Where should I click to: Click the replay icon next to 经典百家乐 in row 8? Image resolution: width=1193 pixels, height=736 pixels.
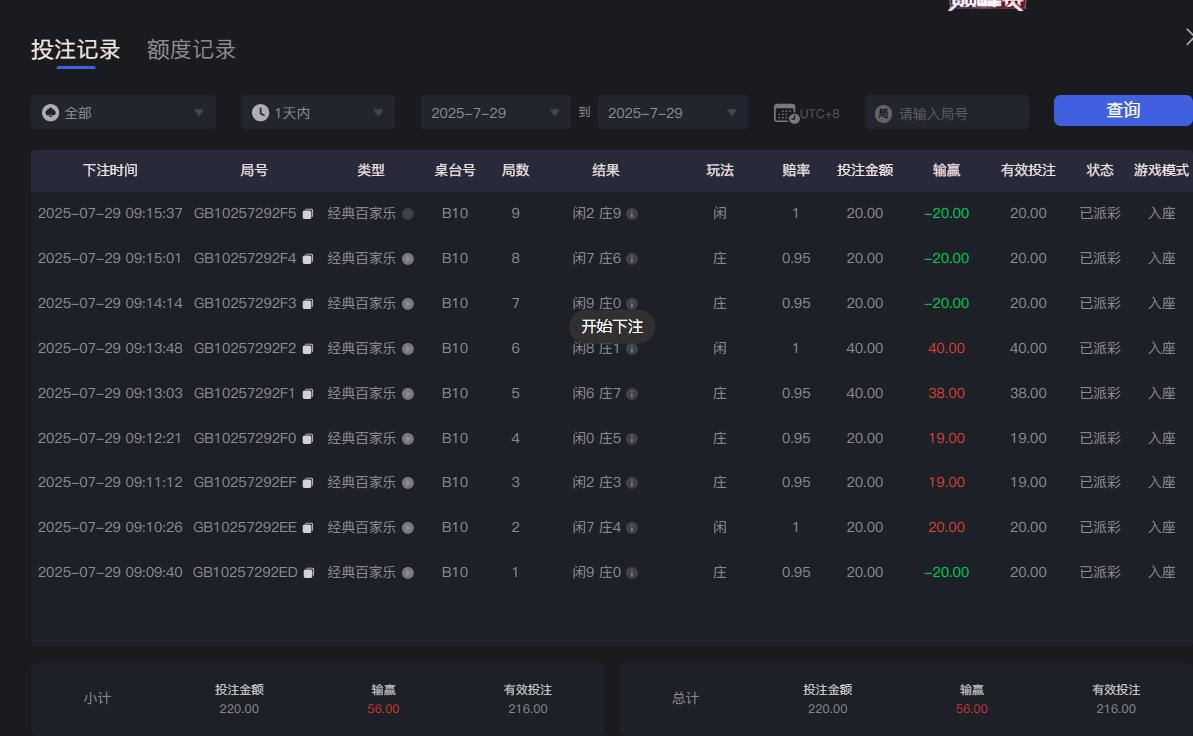tap(408, 527)
